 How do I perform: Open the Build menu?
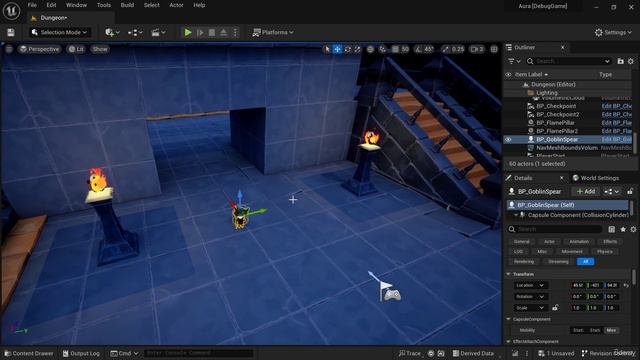127,5
